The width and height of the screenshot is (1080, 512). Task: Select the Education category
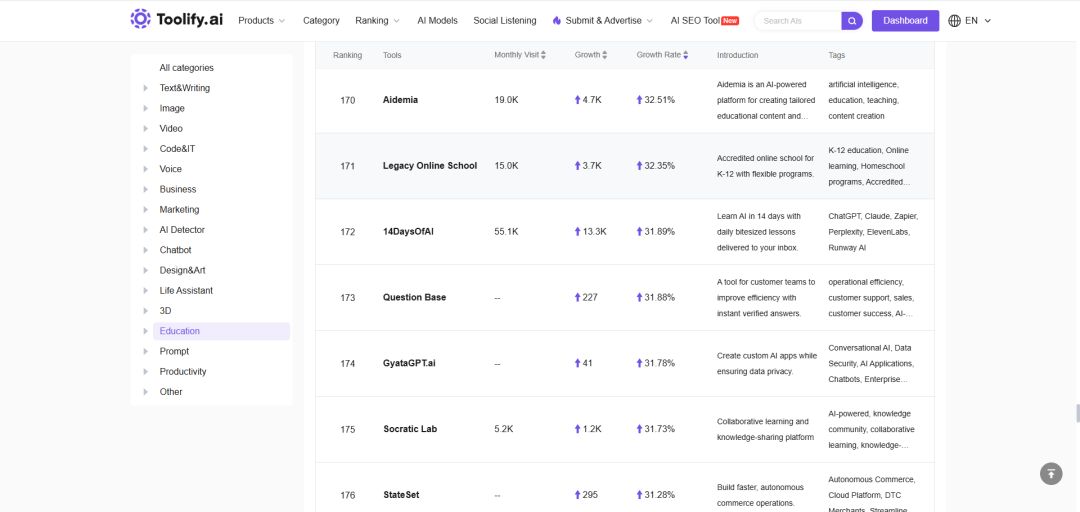pos(221,331)
